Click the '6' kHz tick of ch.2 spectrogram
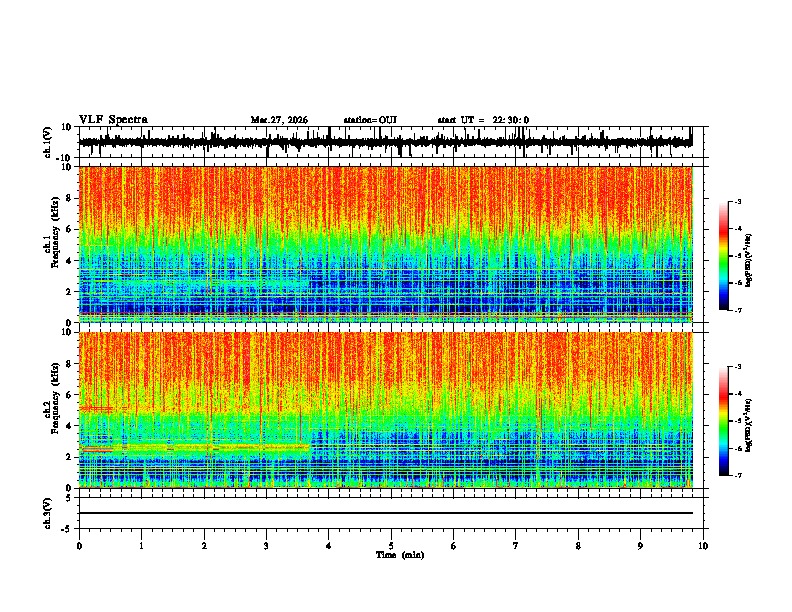Screen dimensions: 792x612 [70, 395]
